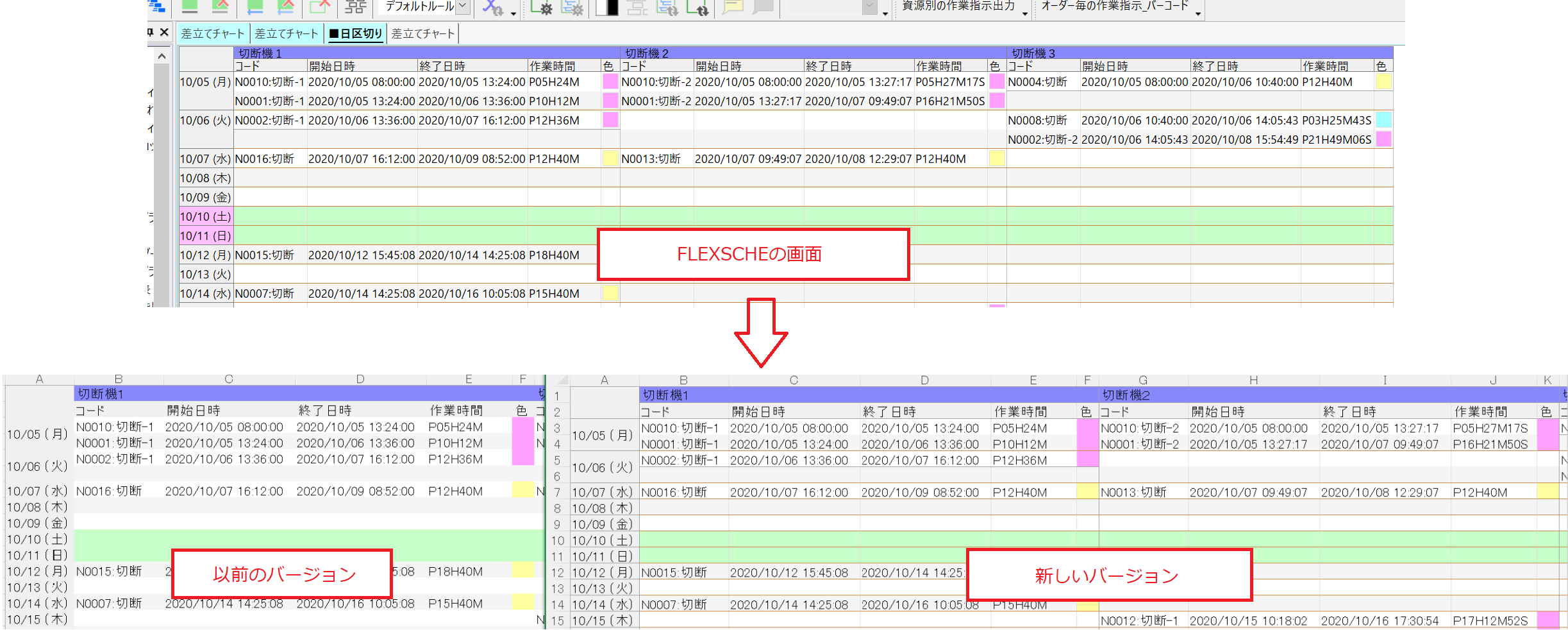Click the オーダー毎の作業指示_バーコード button
This screenshot has width=1568, height=630.
pos(1114,6)
